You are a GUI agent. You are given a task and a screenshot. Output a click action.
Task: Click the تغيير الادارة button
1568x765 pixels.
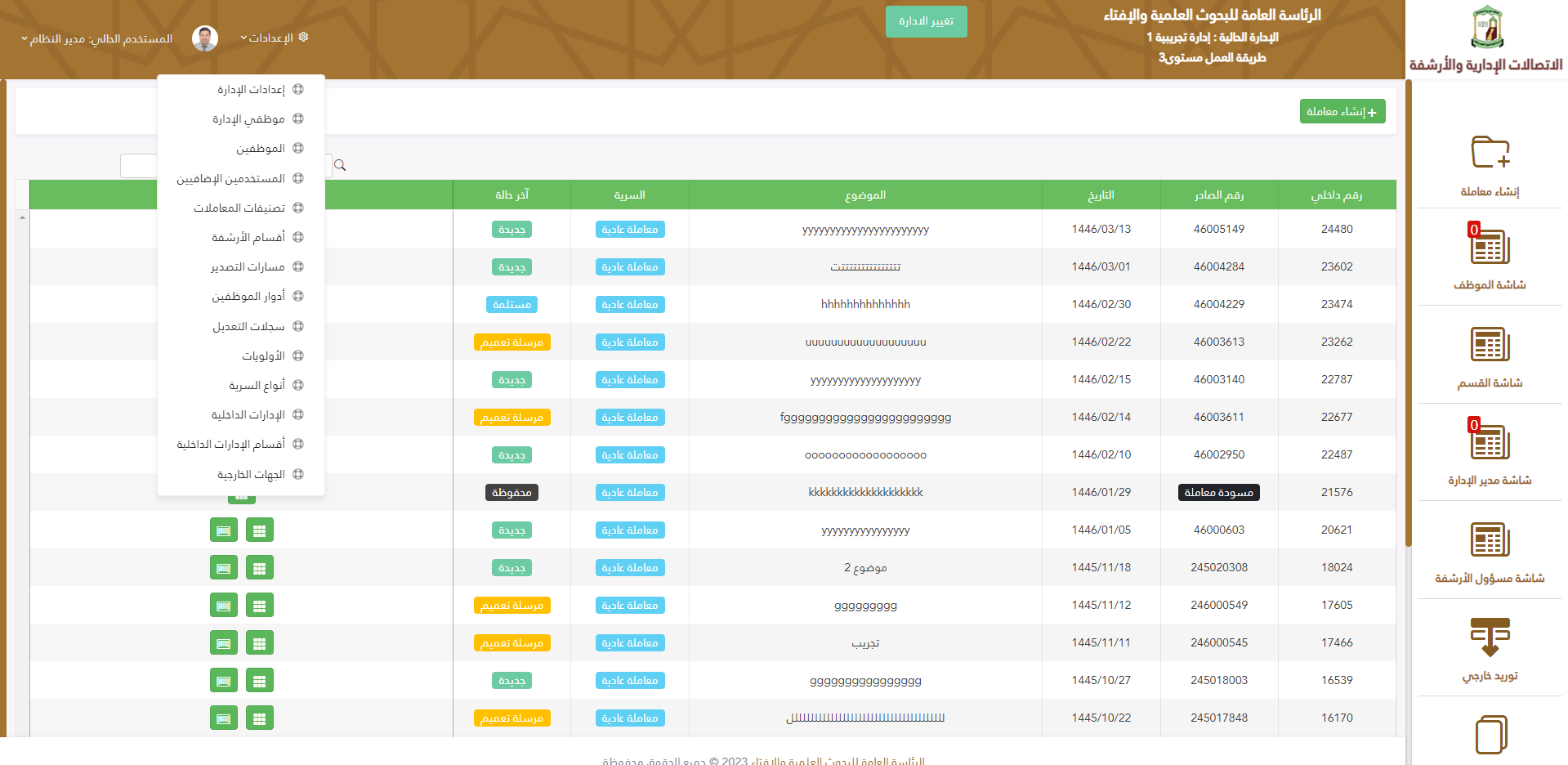click(926, 21)
